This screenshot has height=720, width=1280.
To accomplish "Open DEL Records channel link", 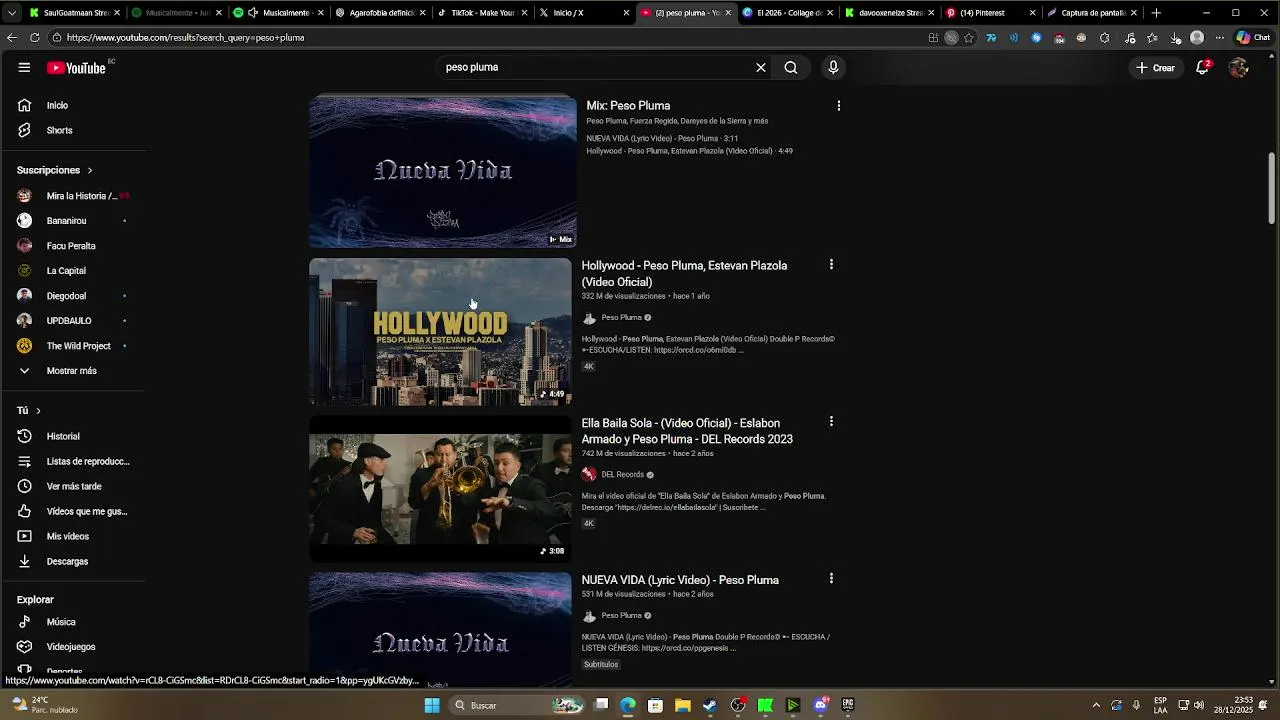I will (622, 475).
